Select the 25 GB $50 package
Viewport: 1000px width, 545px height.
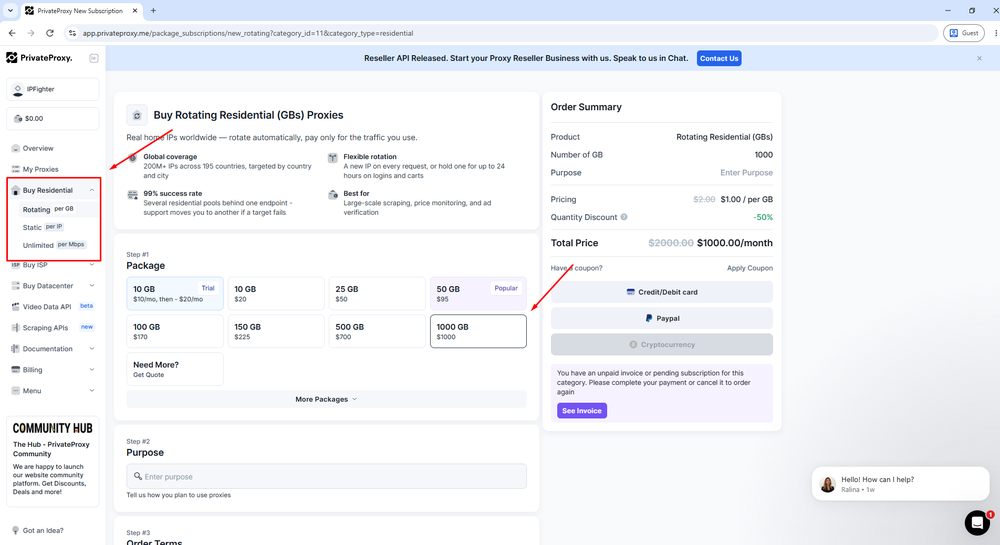(377, 294)
